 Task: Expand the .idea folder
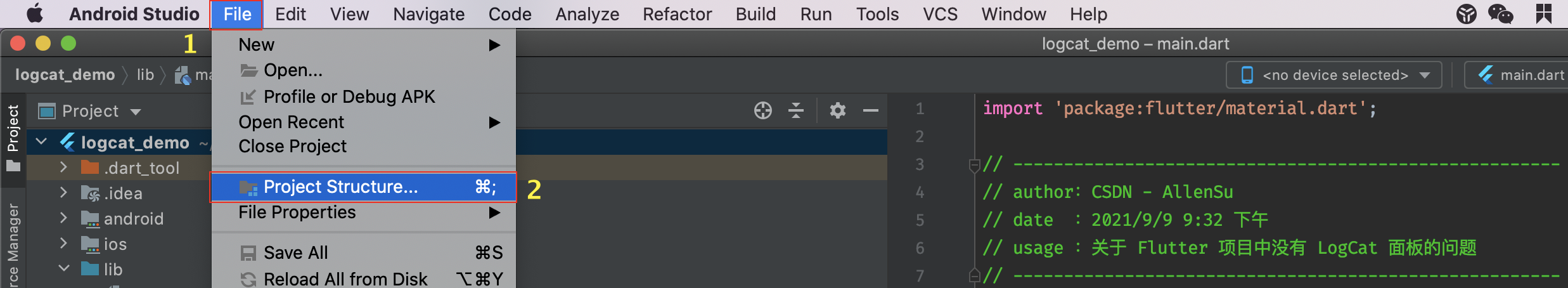(63, 193)
